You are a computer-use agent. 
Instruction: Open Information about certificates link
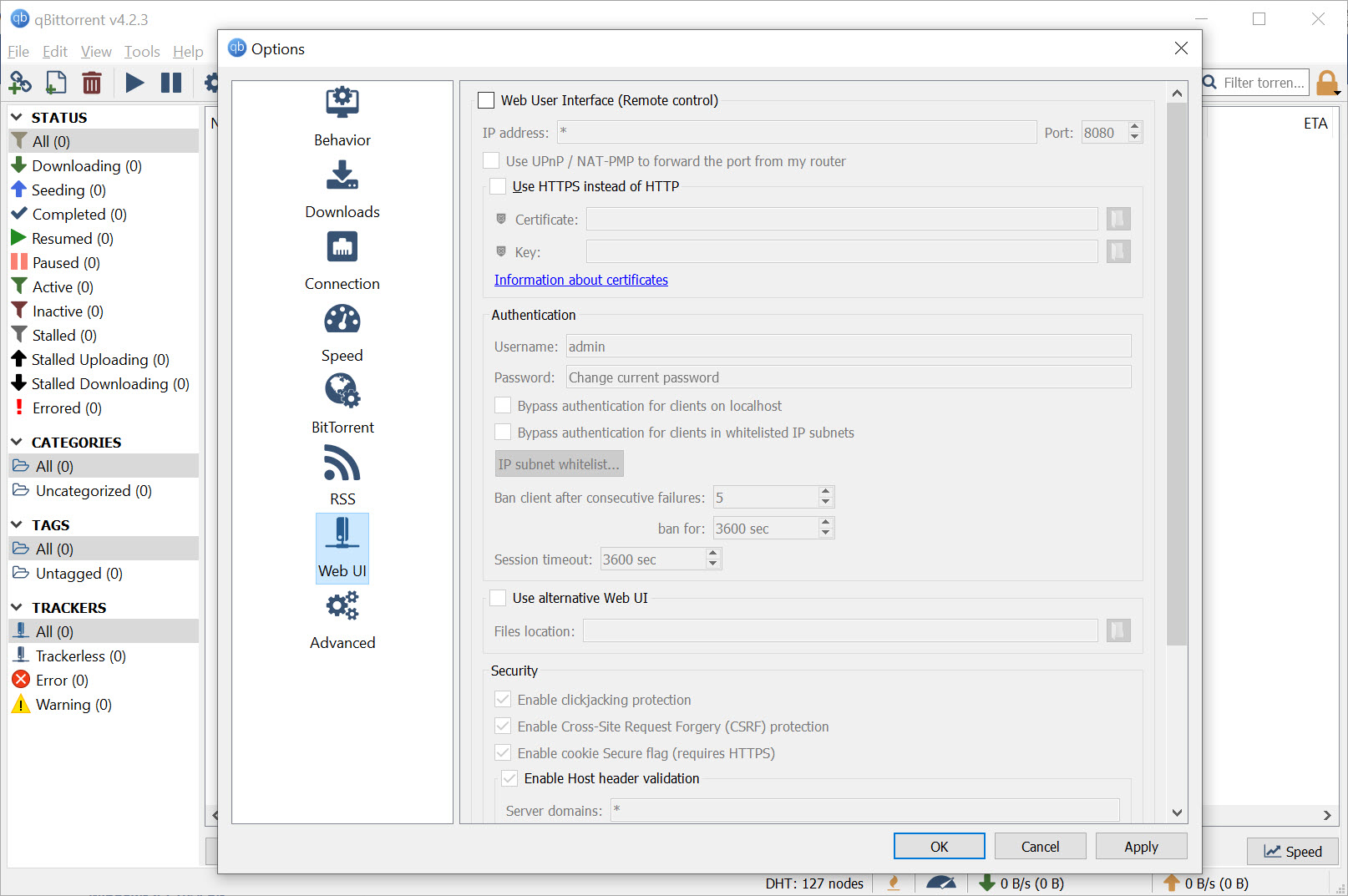pos(581,280)
